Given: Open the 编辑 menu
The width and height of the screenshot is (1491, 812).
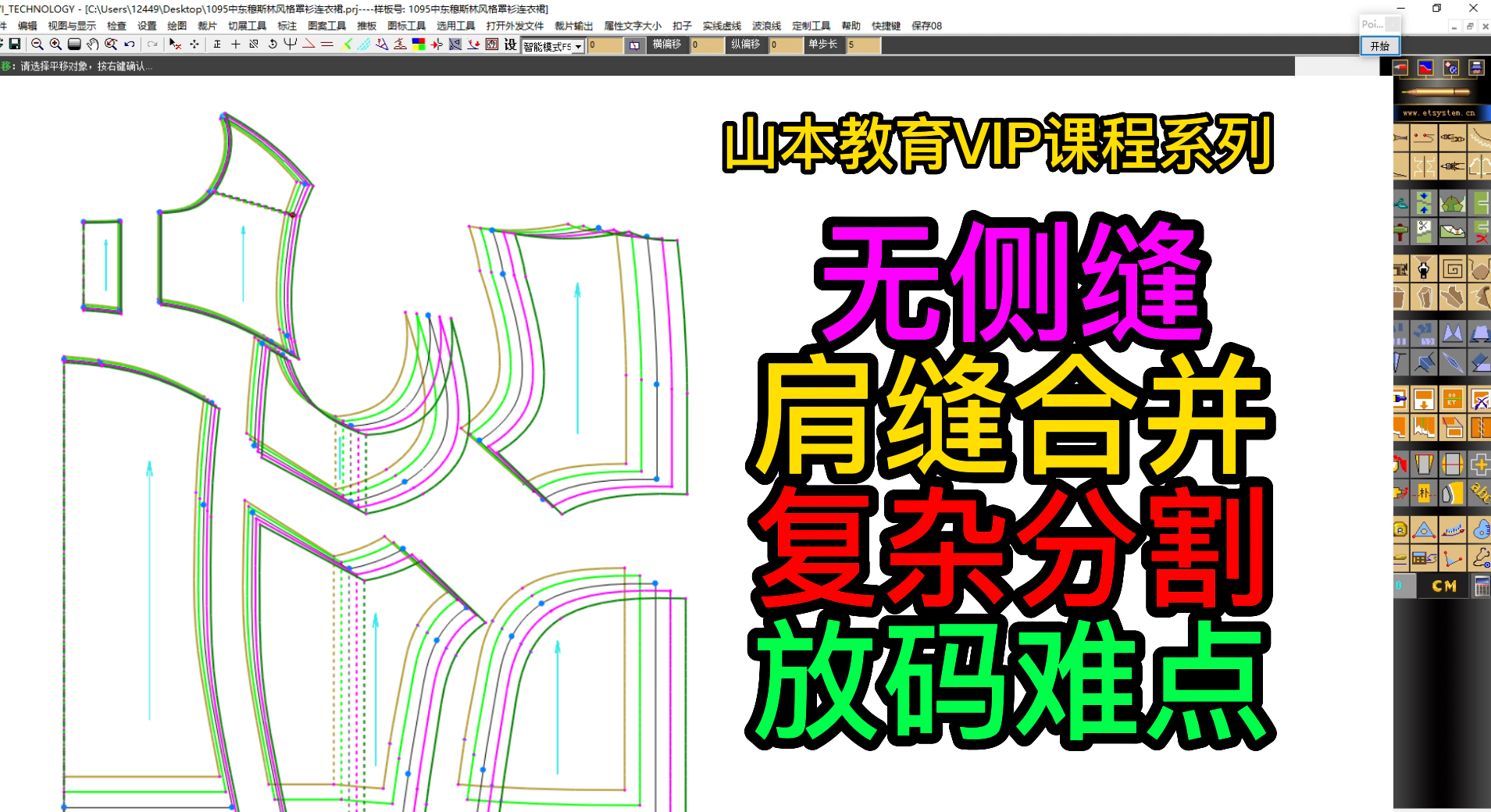Looking at the screenshot, I should pyautogui.click(x=27, y=26).
